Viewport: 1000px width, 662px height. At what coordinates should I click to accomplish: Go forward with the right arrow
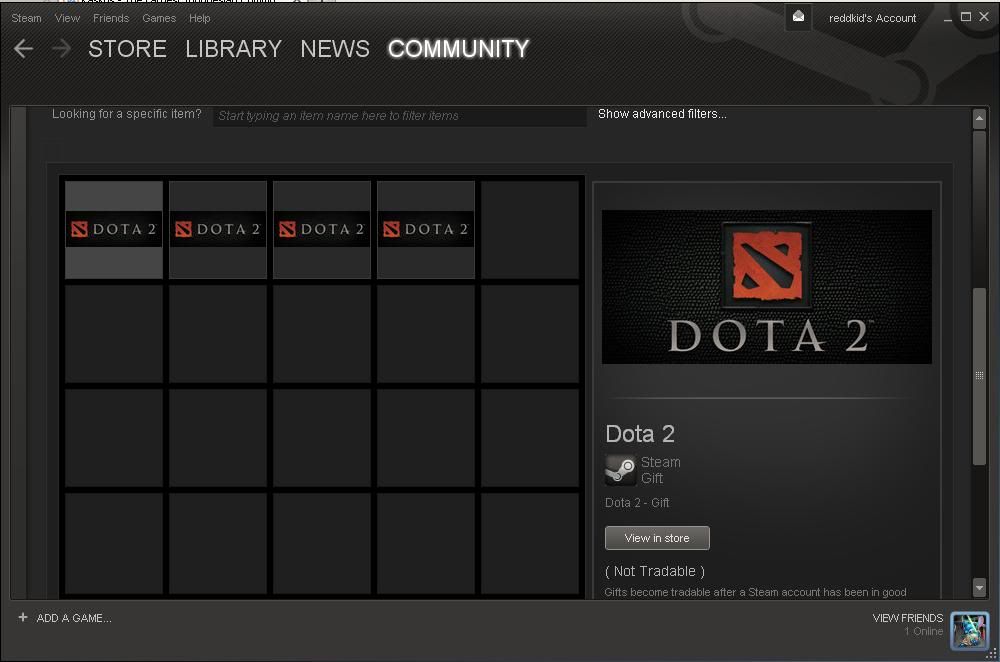61,48
